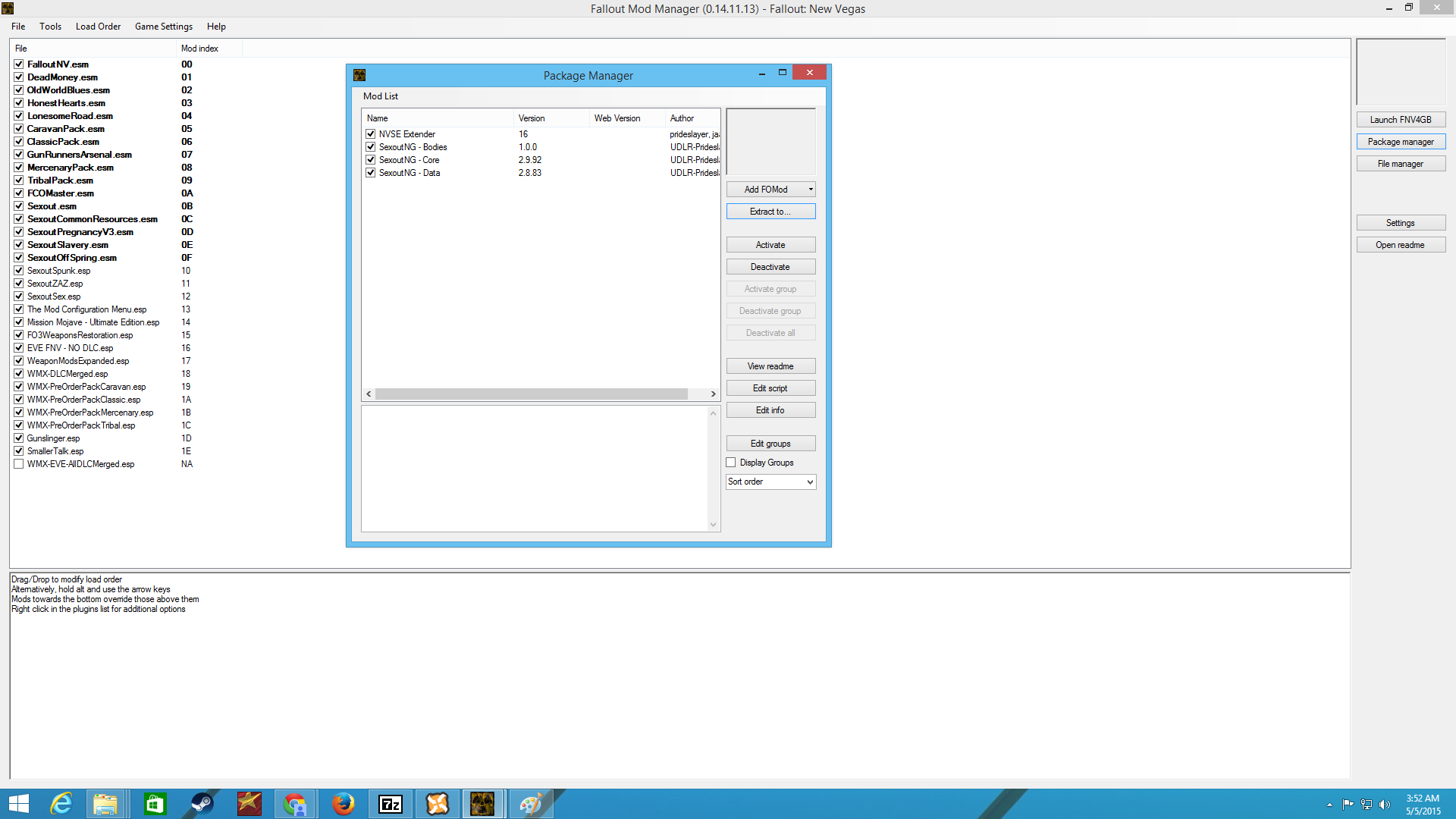Click Open readme button

[1401, 245]
